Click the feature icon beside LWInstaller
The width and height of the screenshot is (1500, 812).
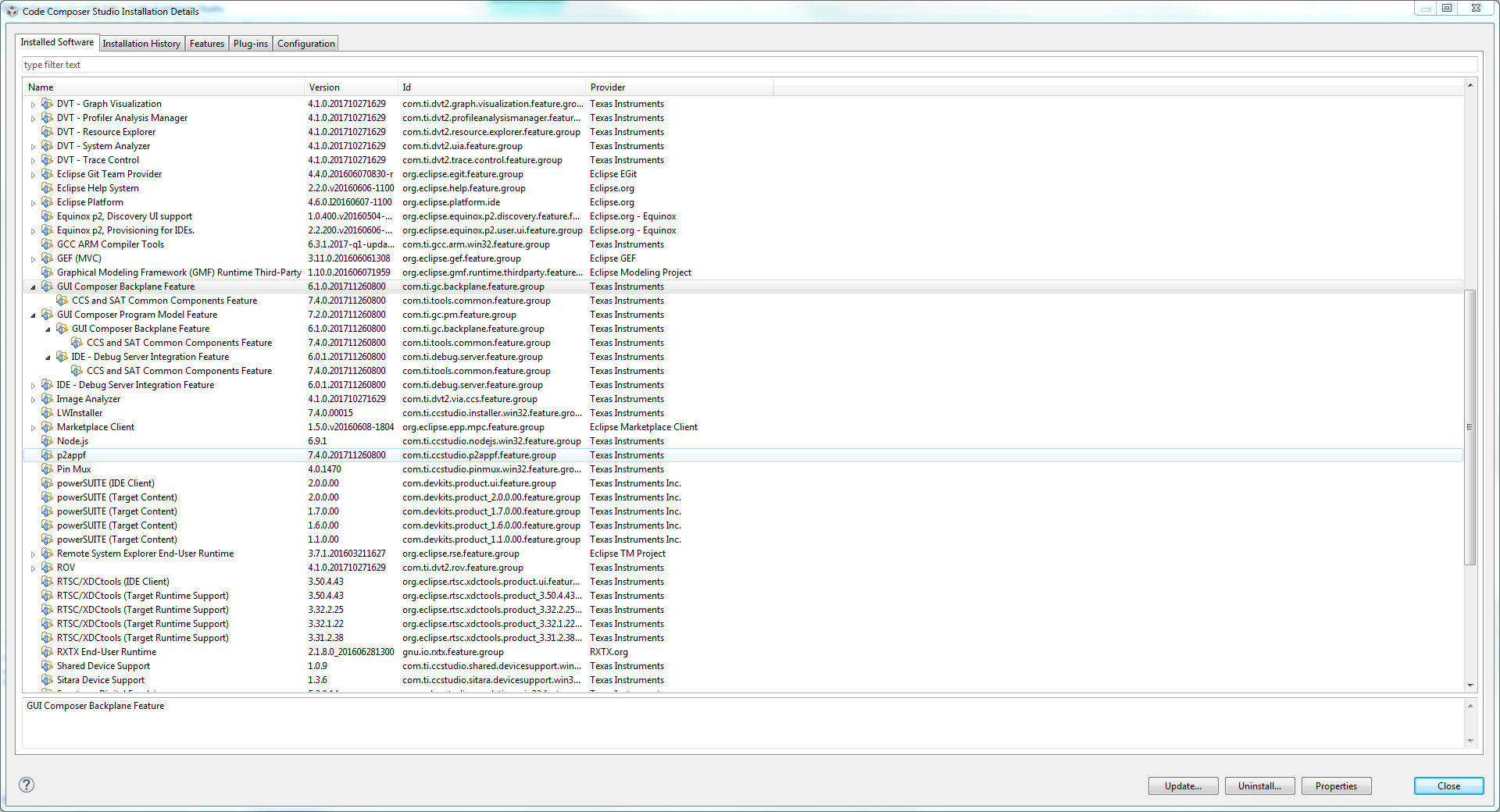(x=47, y=413)
